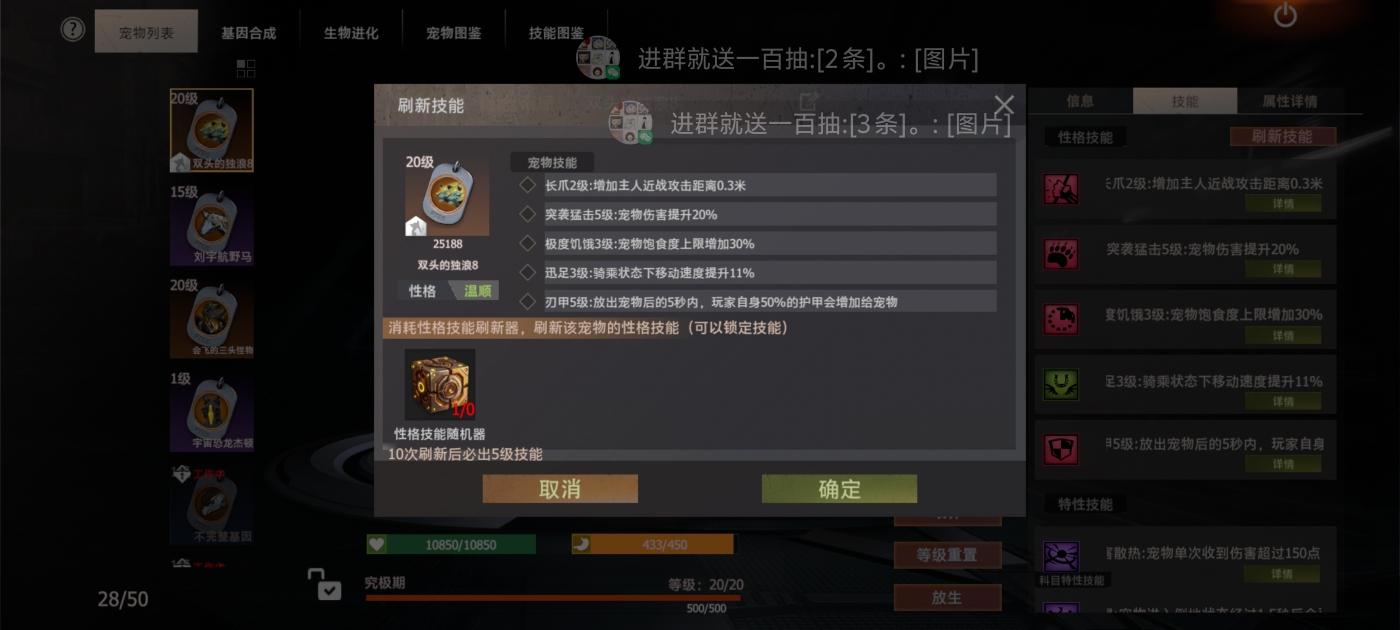This screenshot has width=1400, height=630.
Task: Click the 究极期 experience progress bar
Action: (x=553, y=598)
